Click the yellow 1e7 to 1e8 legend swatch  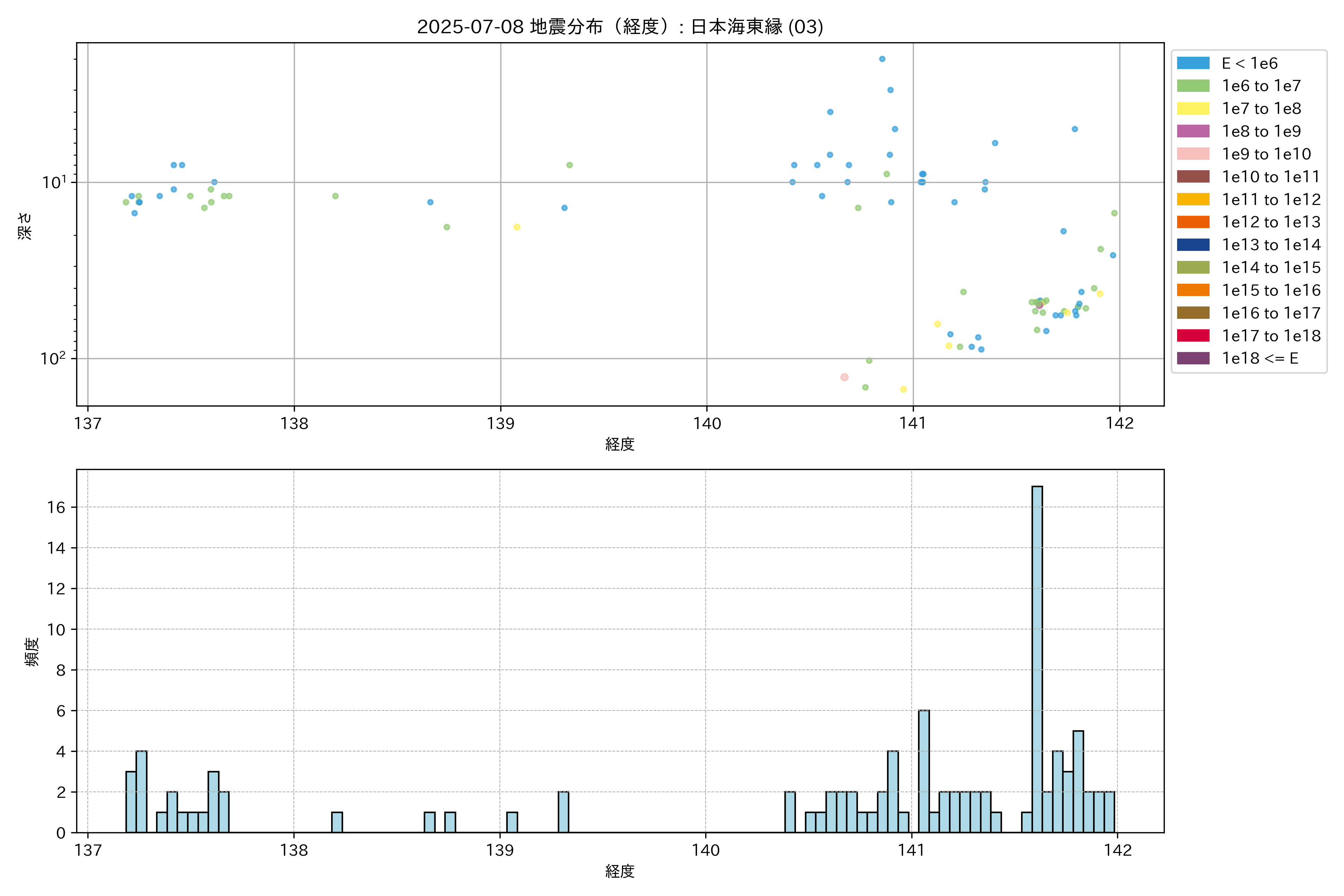[1193, 109]
